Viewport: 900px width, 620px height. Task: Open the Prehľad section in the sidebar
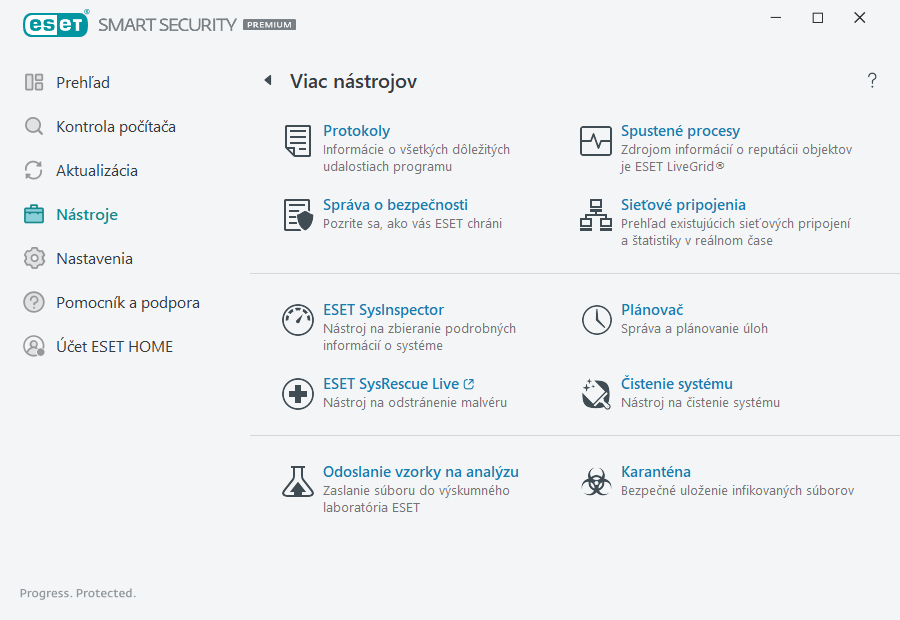pos(83,82)
